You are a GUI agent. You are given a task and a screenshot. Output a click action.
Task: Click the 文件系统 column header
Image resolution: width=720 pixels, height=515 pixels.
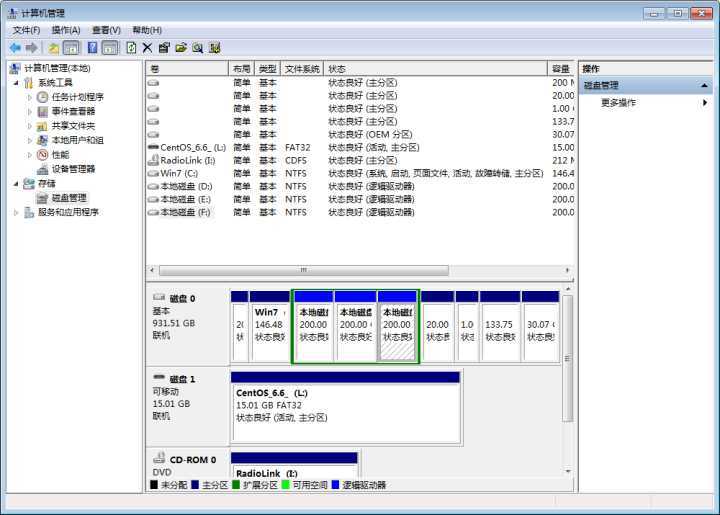point(302,69)
